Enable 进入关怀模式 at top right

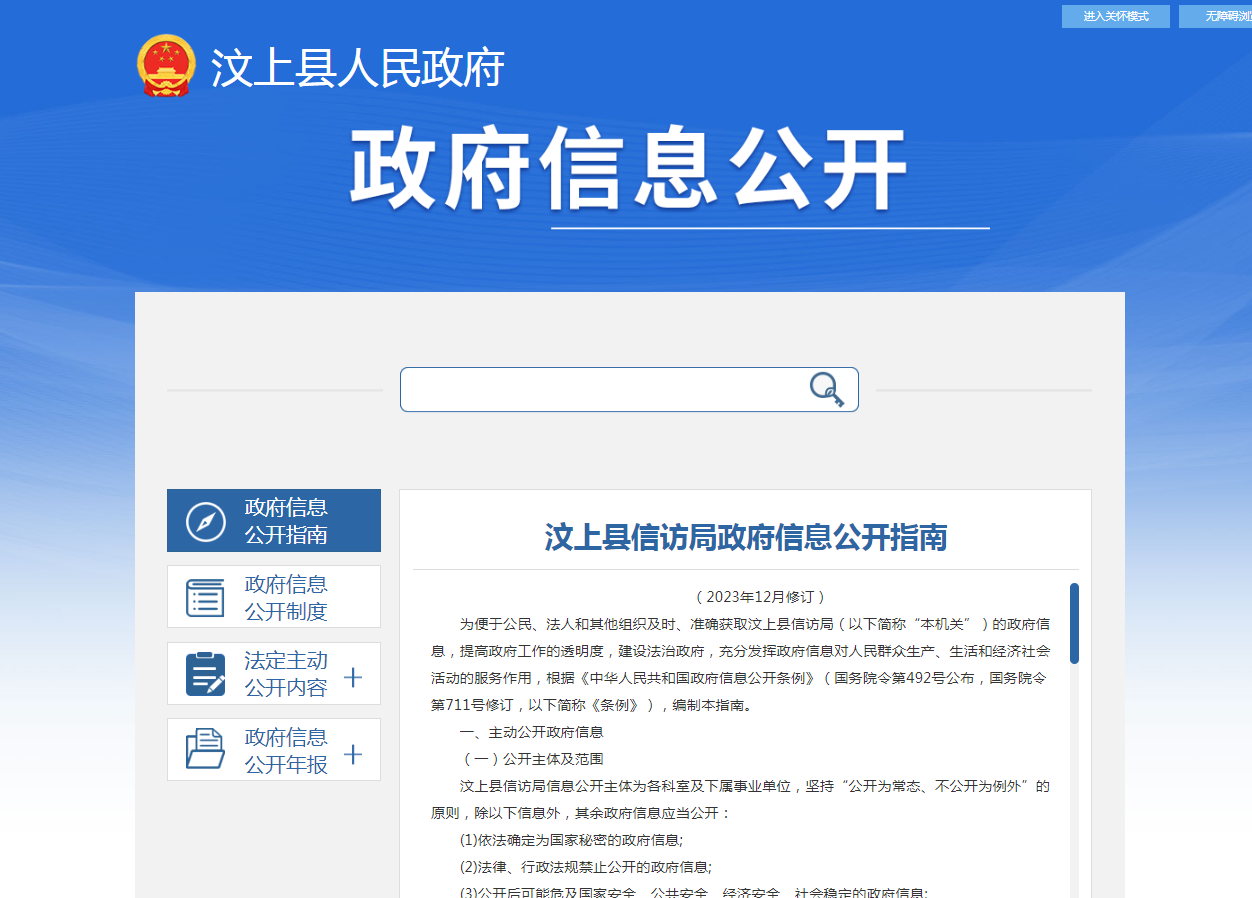coord(1115,16)
